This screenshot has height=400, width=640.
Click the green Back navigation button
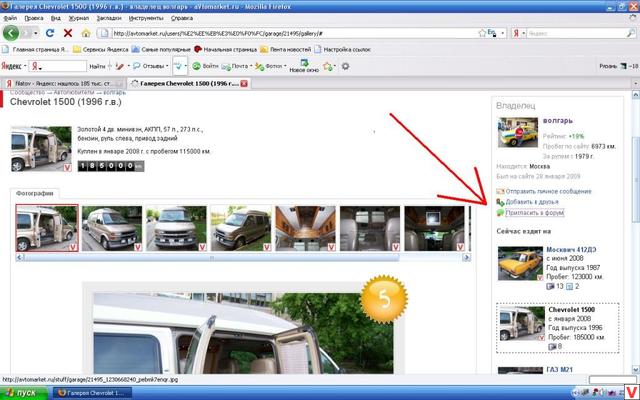point(11,33)
